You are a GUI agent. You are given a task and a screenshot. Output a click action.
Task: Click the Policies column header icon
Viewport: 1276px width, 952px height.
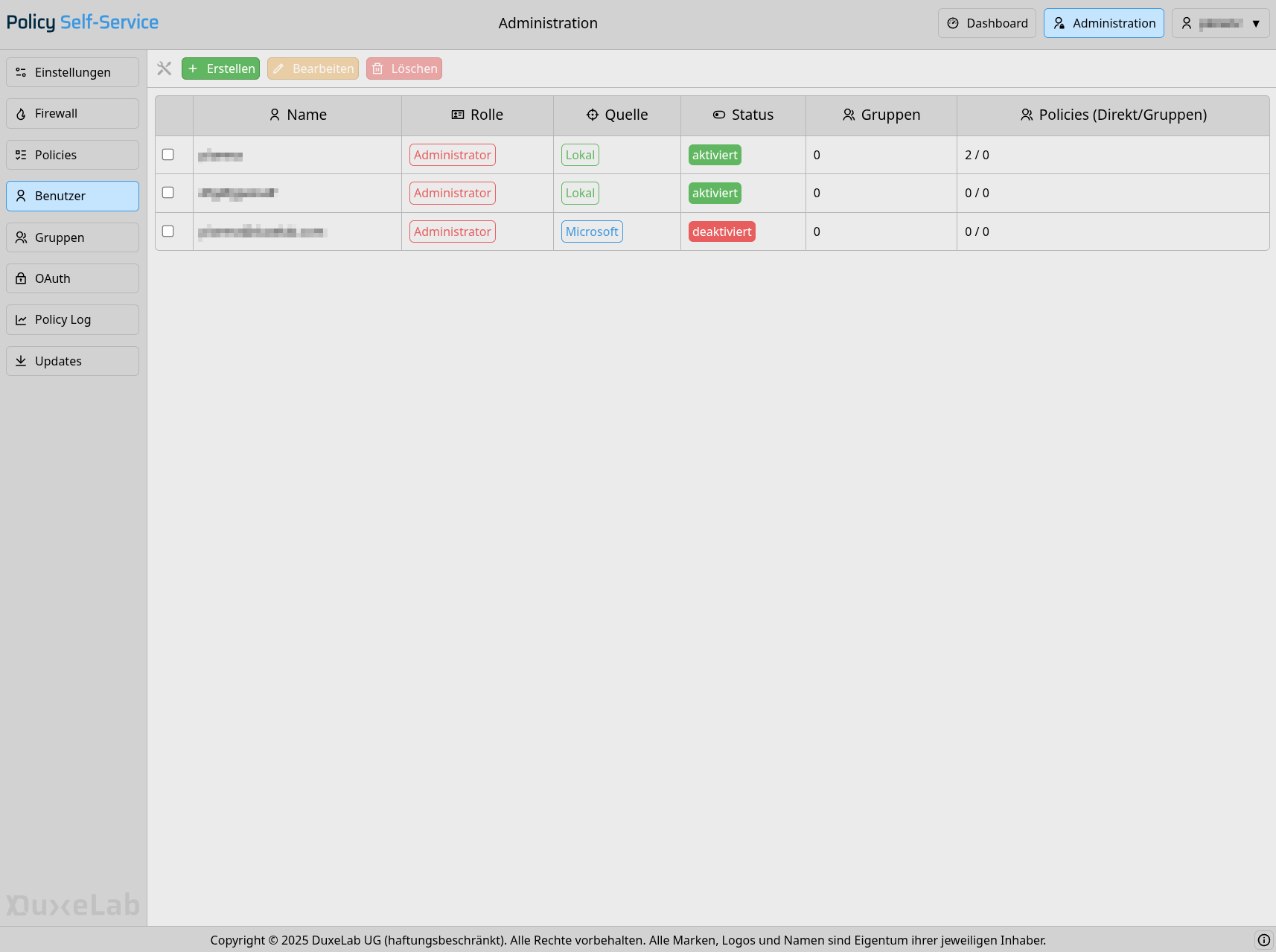pos(1027,115)
